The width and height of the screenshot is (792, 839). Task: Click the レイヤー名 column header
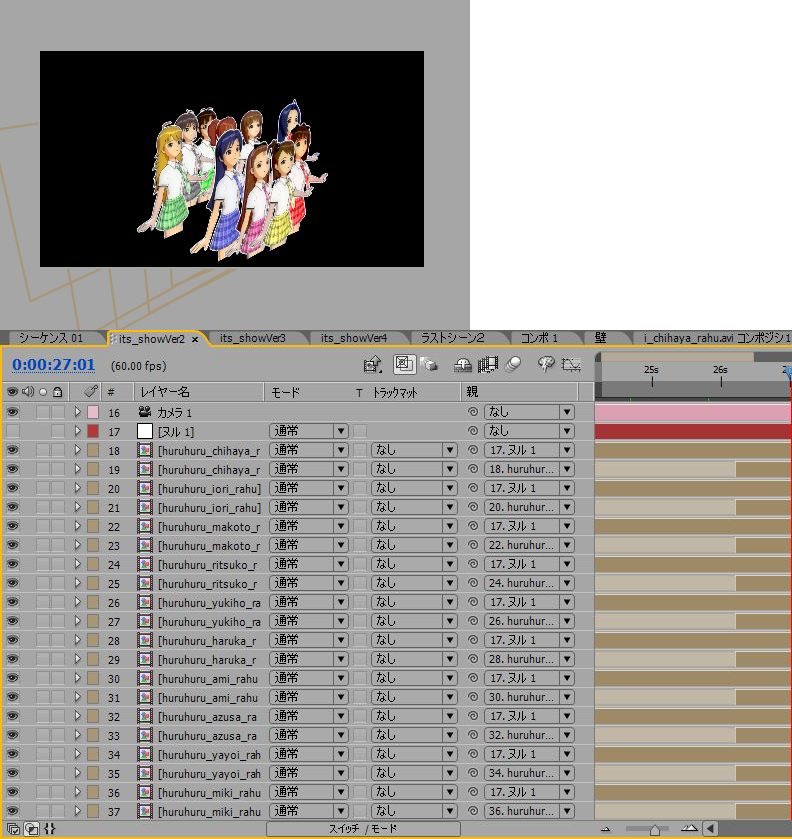pos(165,392)
